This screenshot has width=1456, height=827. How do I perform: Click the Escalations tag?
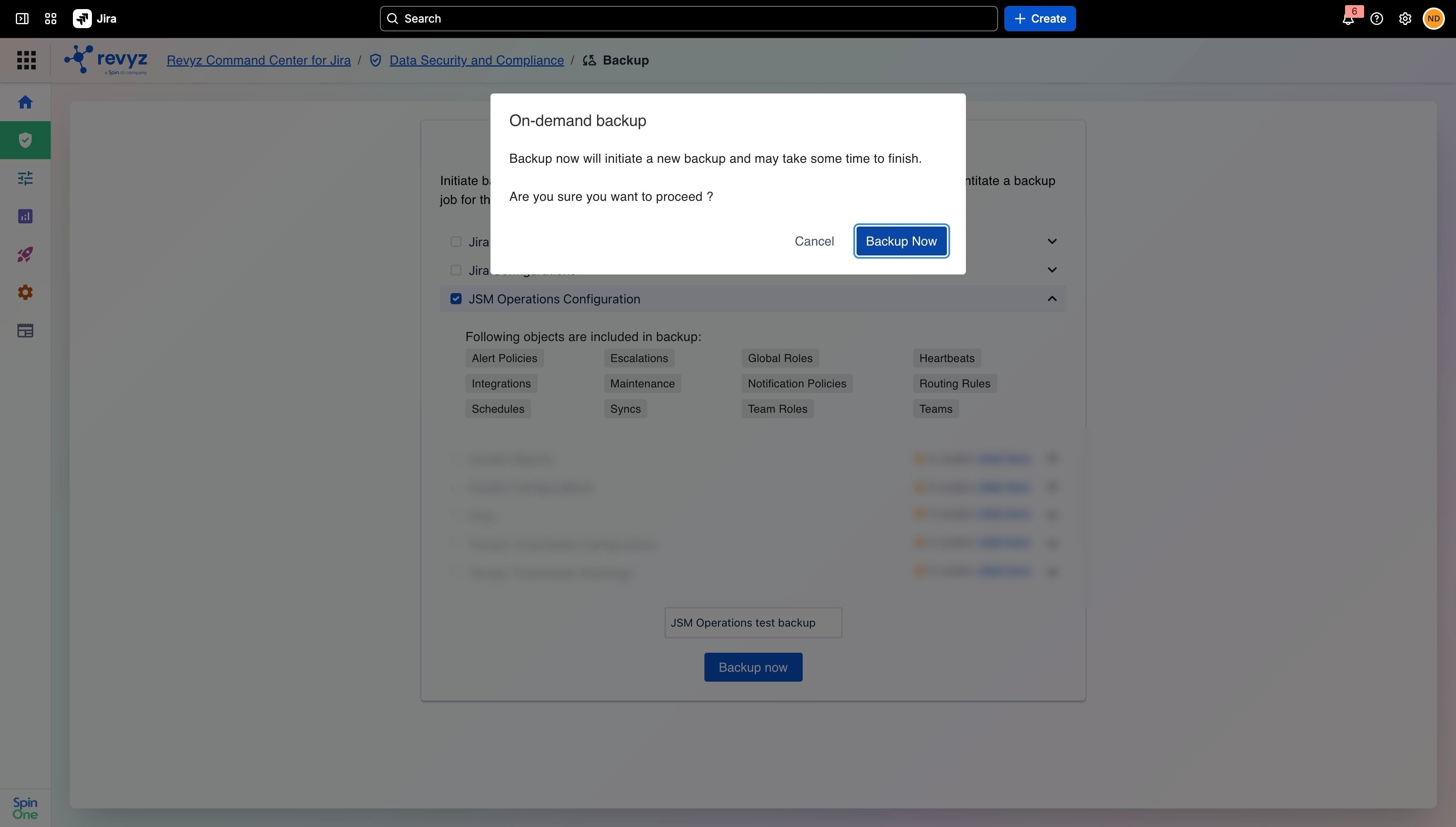(x=639, y=358)
